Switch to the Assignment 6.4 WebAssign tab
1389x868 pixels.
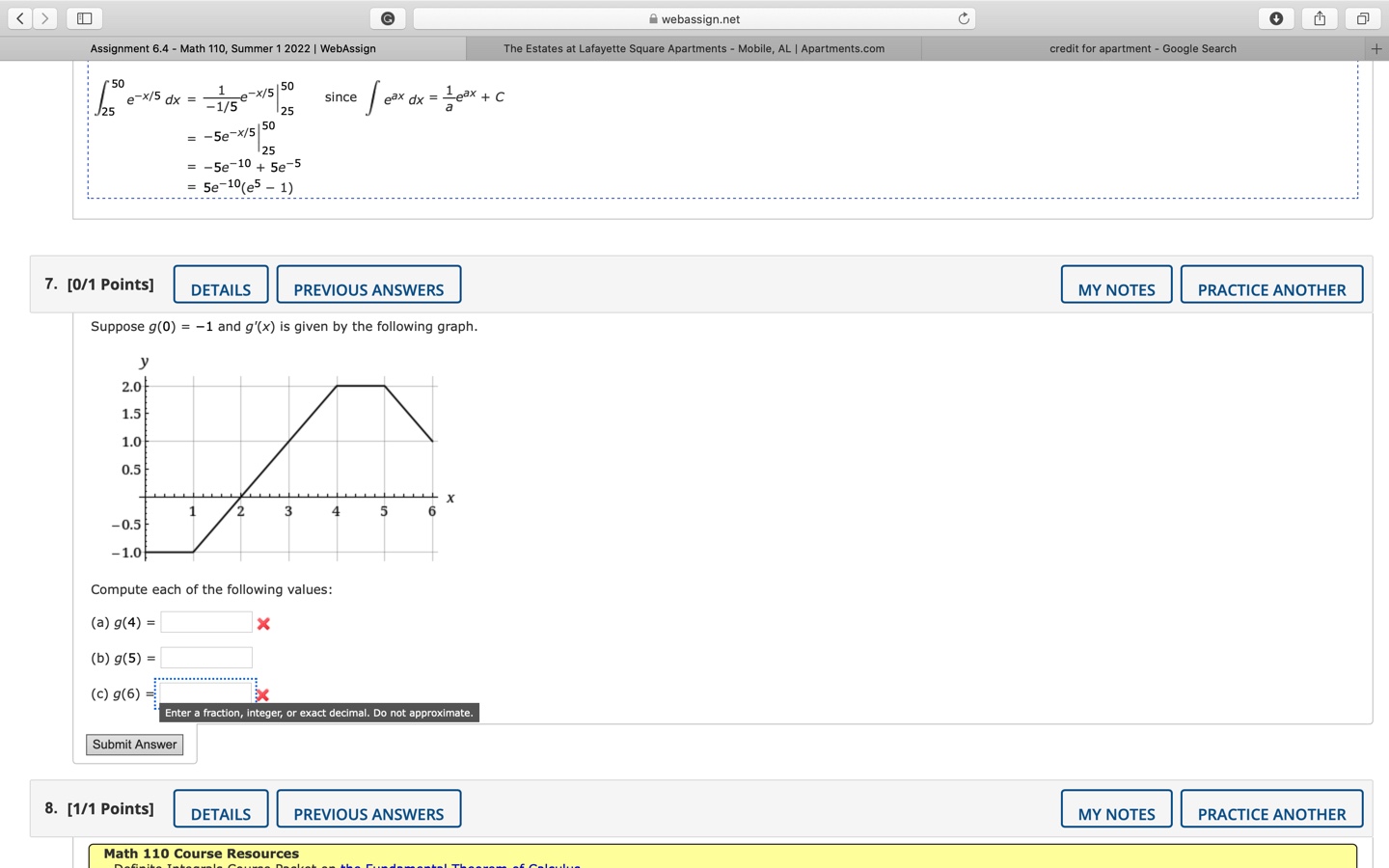(231, 48)
